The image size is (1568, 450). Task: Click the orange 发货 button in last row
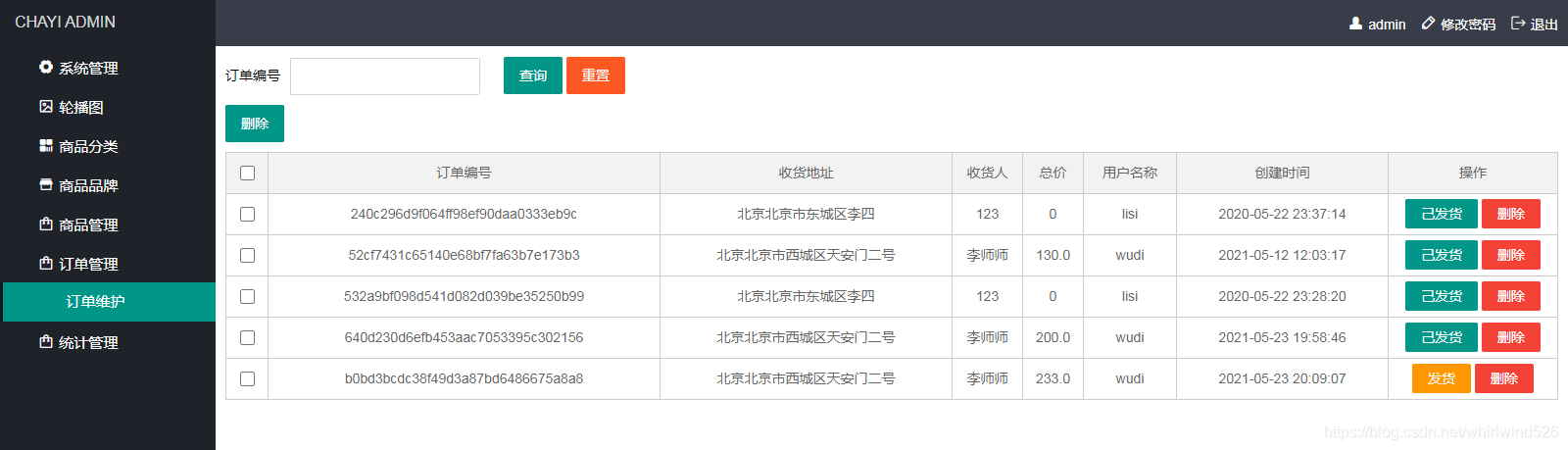1442,378
